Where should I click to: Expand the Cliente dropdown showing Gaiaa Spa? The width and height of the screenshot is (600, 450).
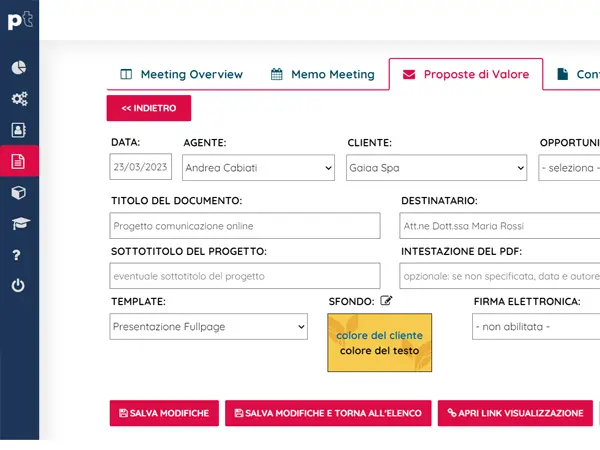[x=436, y=169]
